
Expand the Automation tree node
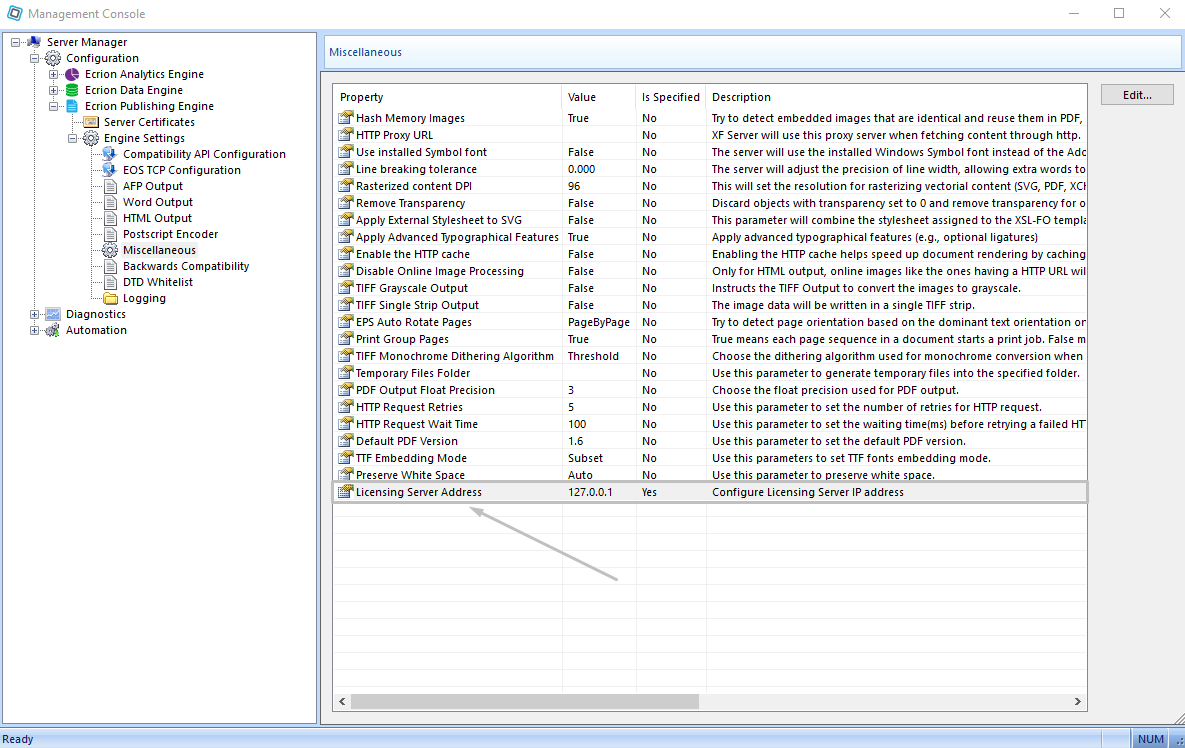point(34,330)
